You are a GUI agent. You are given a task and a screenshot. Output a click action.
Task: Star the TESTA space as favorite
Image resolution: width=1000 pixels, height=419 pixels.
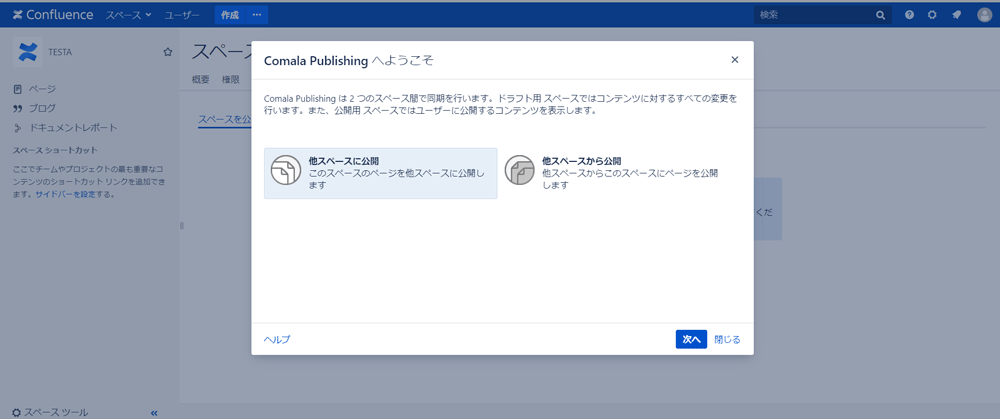coord(168,52)
